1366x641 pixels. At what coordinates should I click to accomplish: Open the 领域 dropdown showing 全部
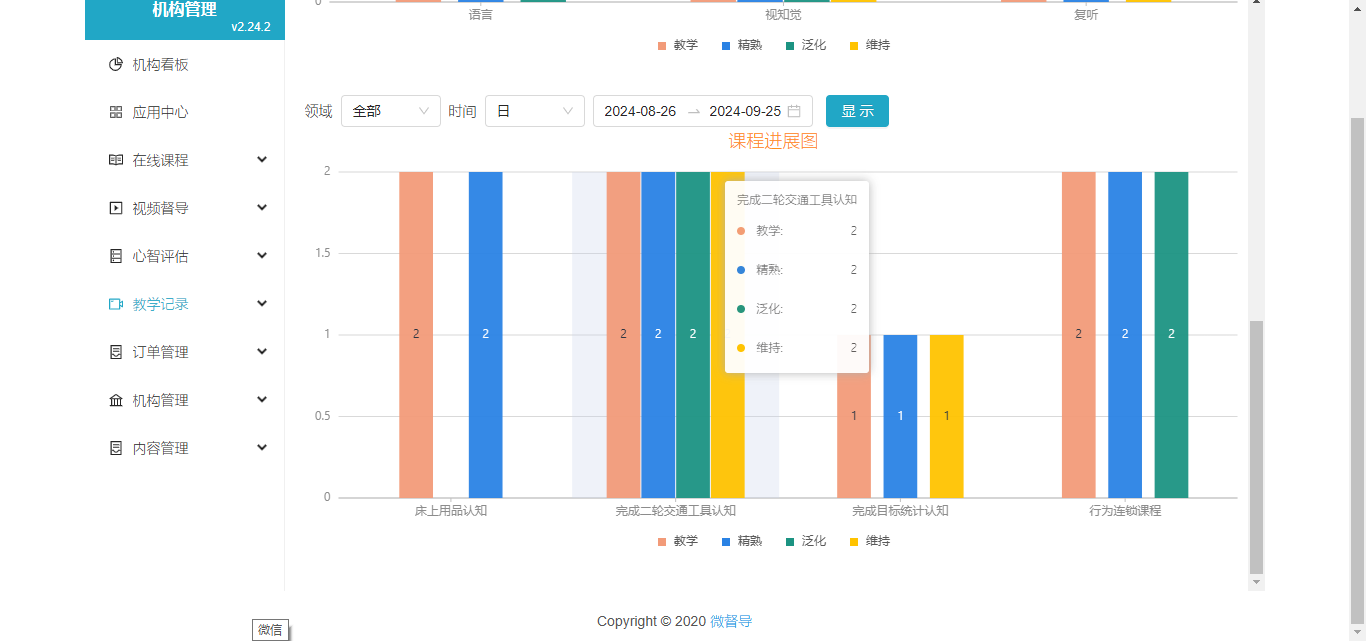click(x=391, y=111)
